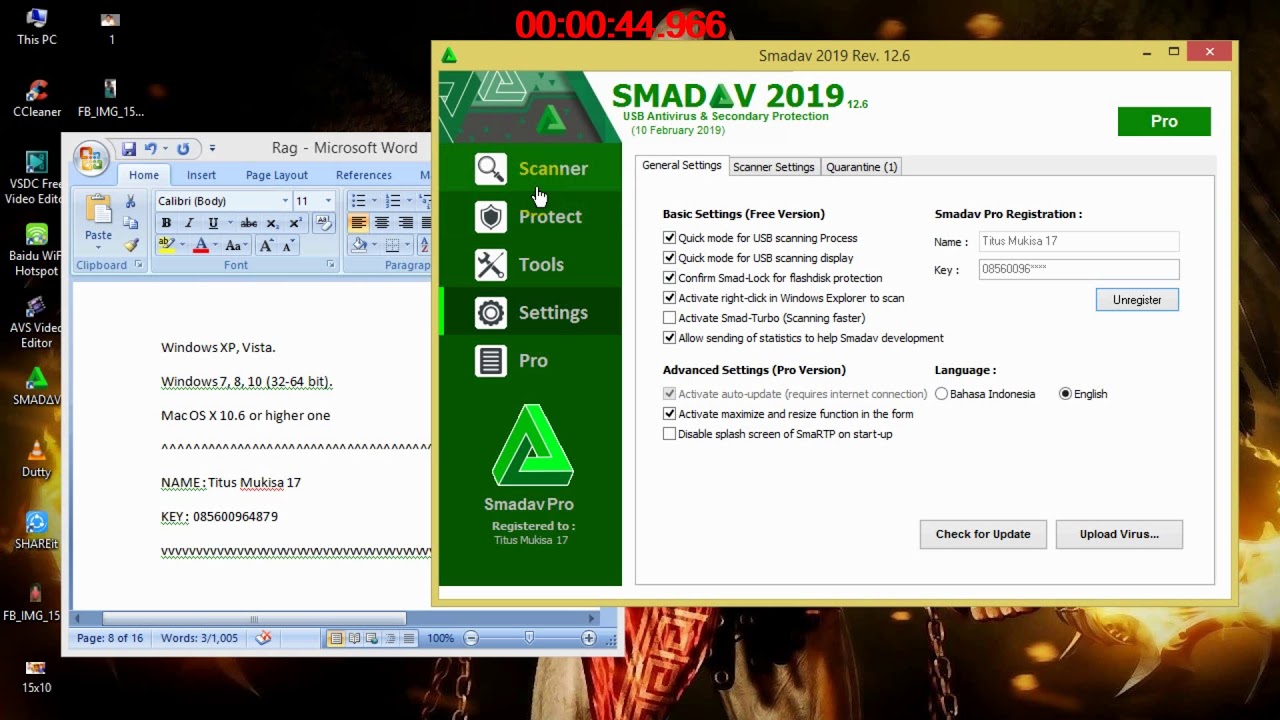
Task: Click the Word Office button orb
Action: pos(90,158)
